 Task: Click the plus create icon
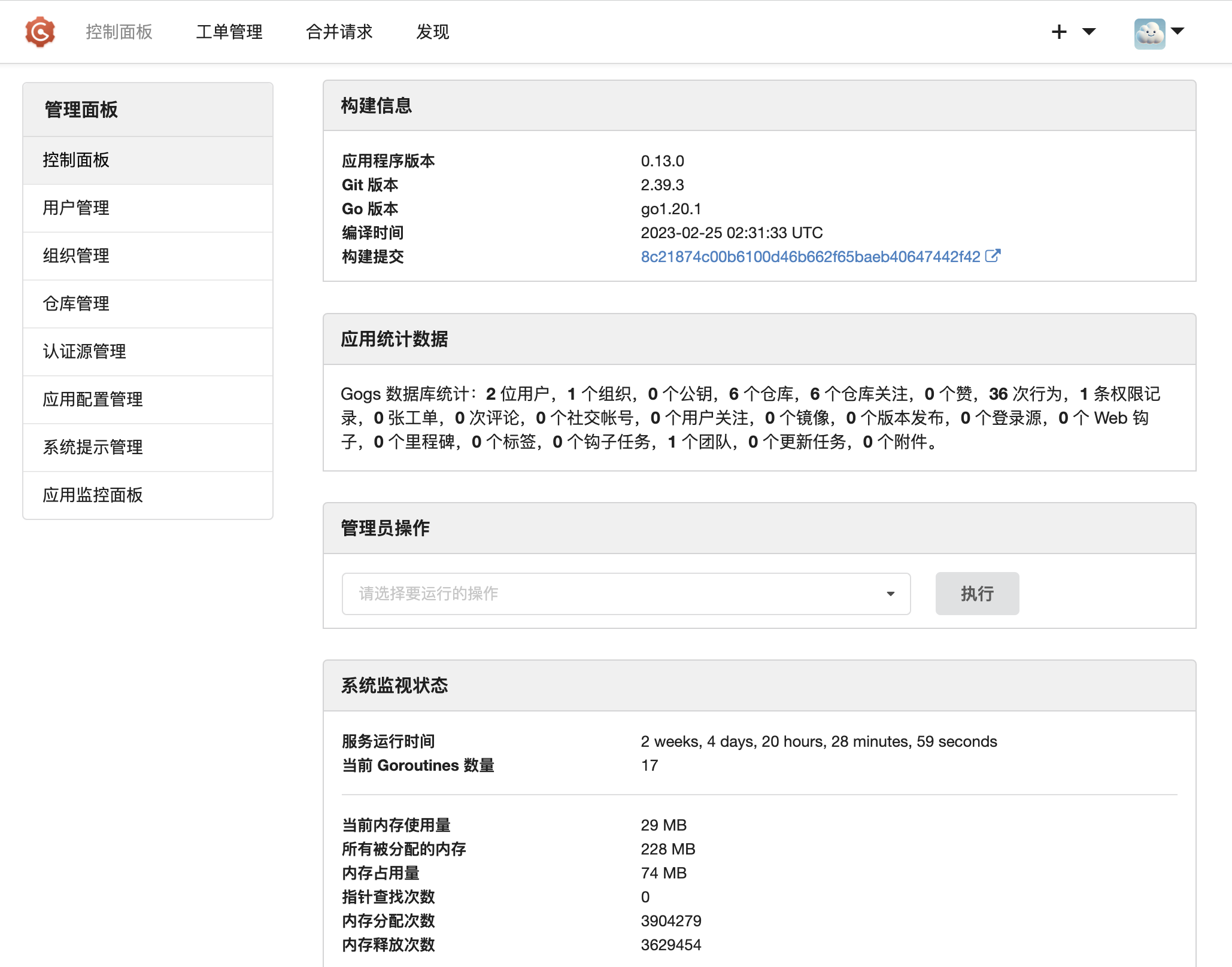tap(1059, 32)
